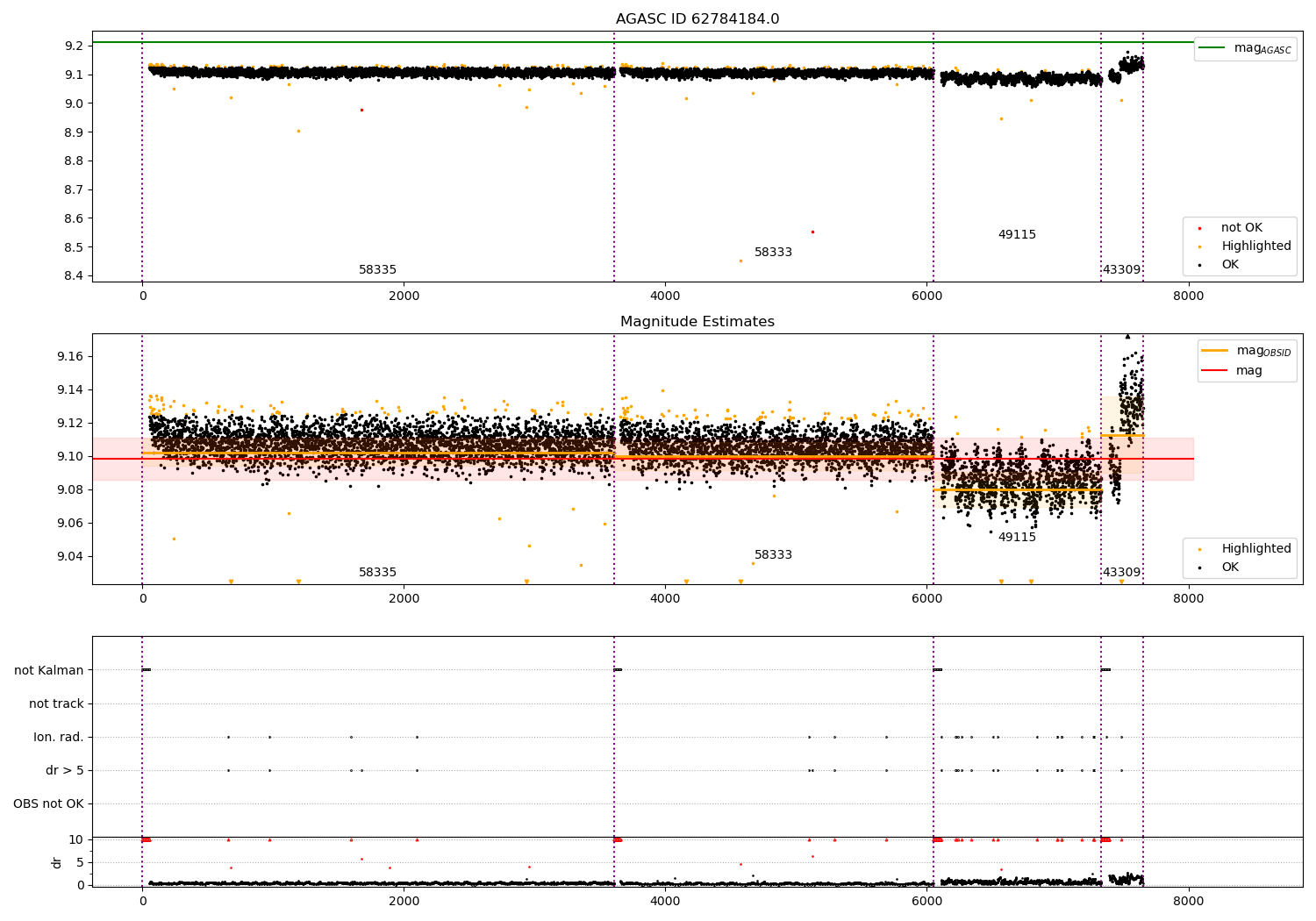
Task: Click the orange outlier point near 8.45 magnitude
Action: [740, 261]
